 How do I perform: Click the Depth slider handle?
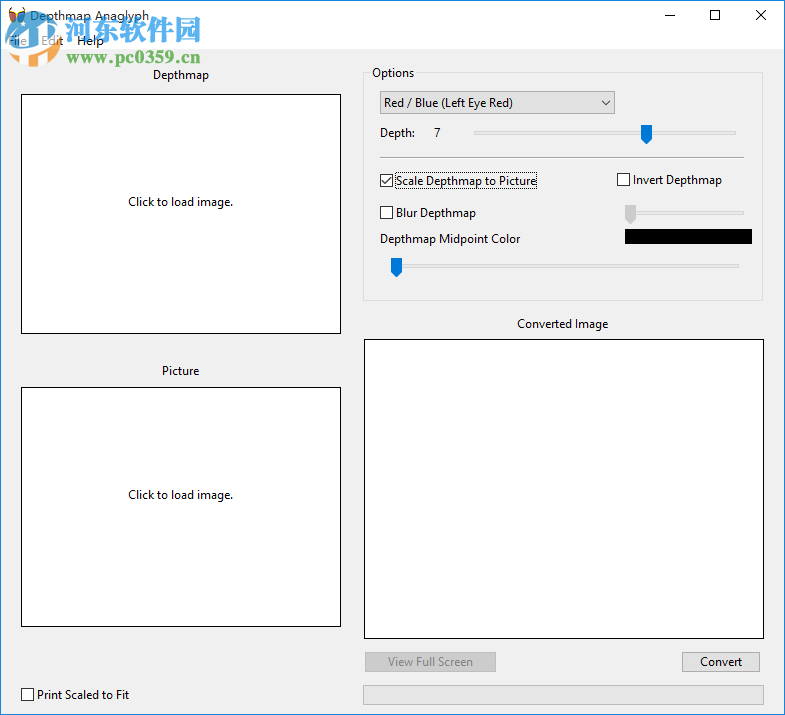click(646, 134)
